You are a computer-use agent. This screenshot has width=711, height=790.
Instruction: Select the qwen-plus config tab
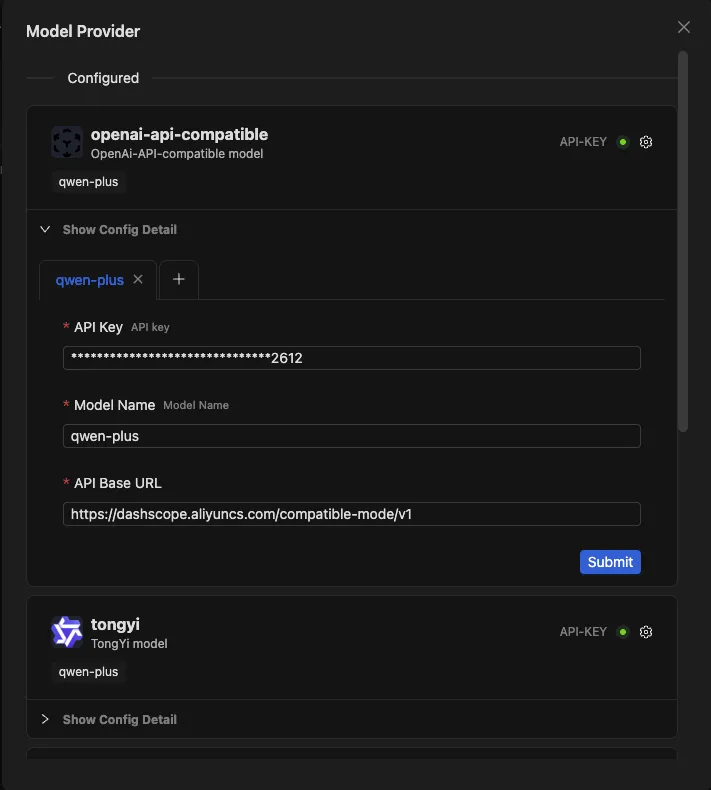90,281
